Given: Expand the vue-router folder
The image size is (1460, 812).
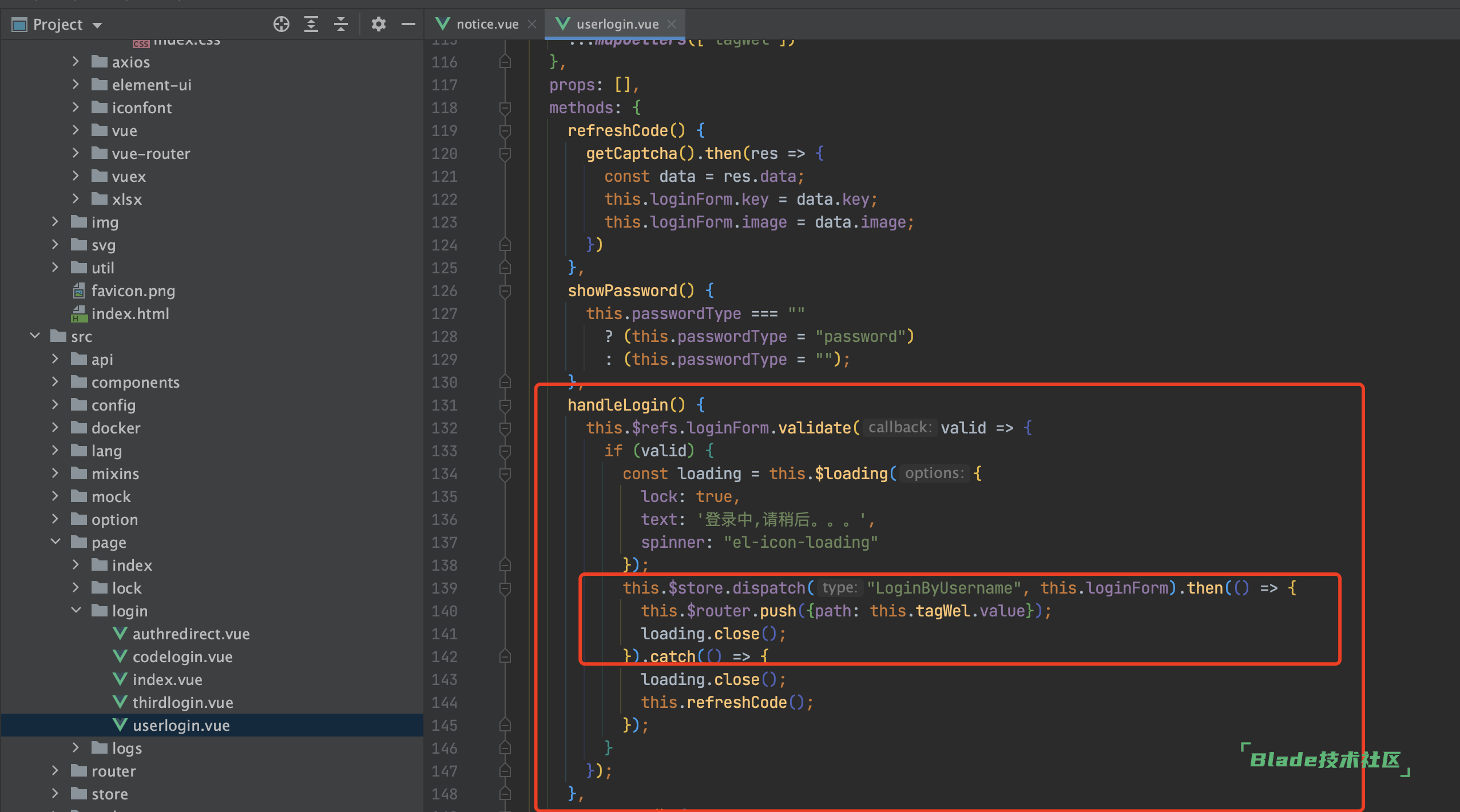Looking at the screenshot, I should [x=75, y=153].
